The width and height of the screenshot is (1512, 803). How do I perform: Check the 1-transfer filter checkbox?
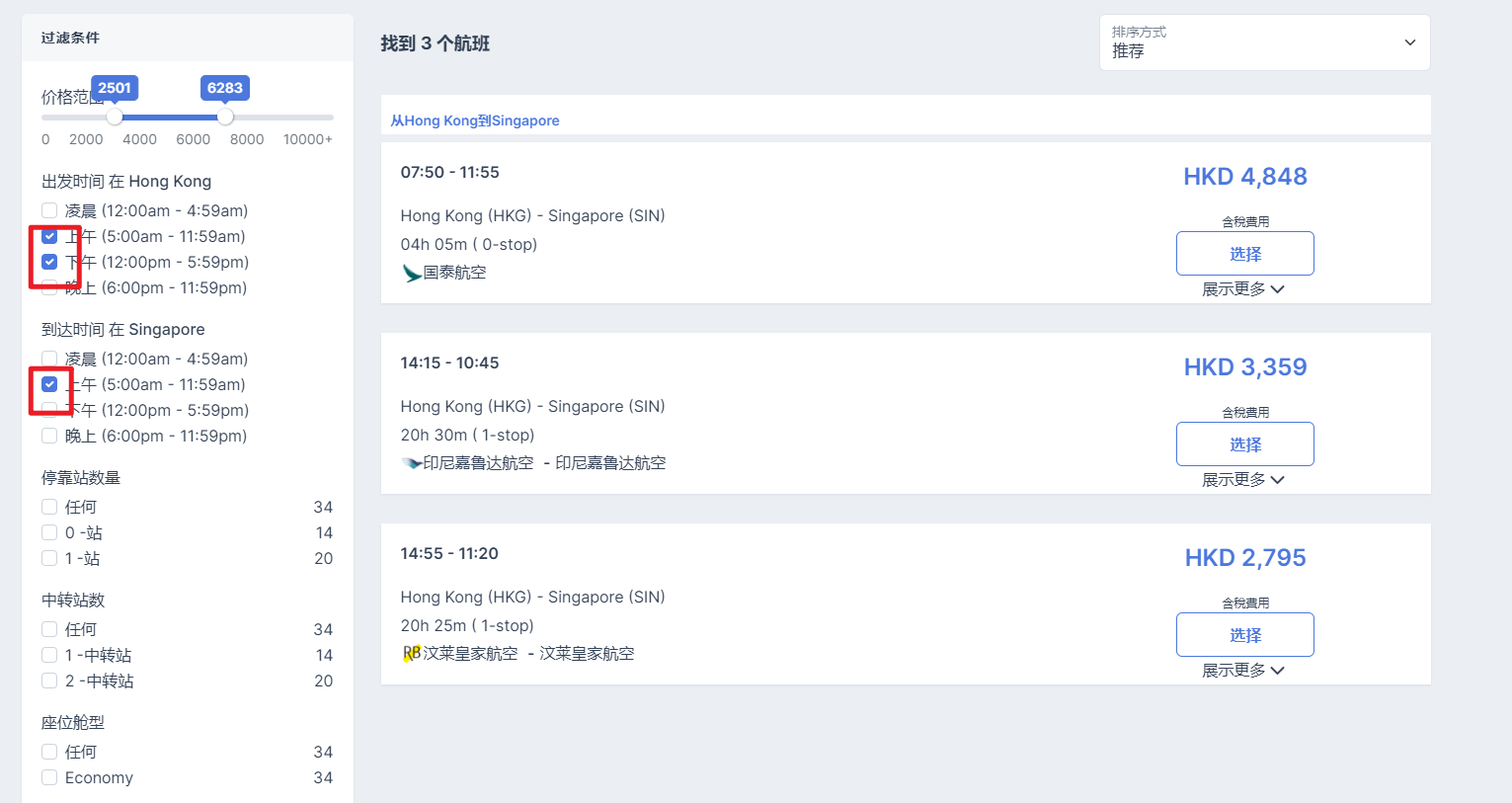tap(49, 656)
